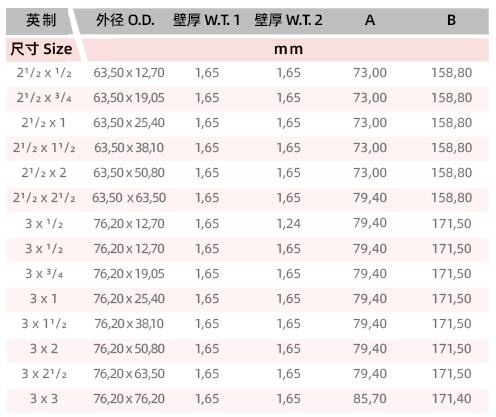Select the 2½ x 2½ size row
Screen dimensions: 496x417
[247, 198]
